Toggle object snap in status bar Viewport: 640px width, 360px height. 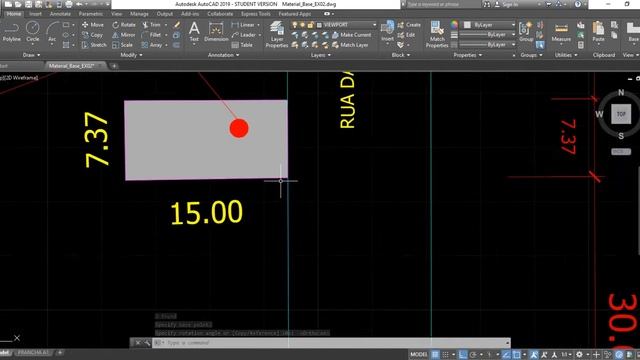coord(517,355)
